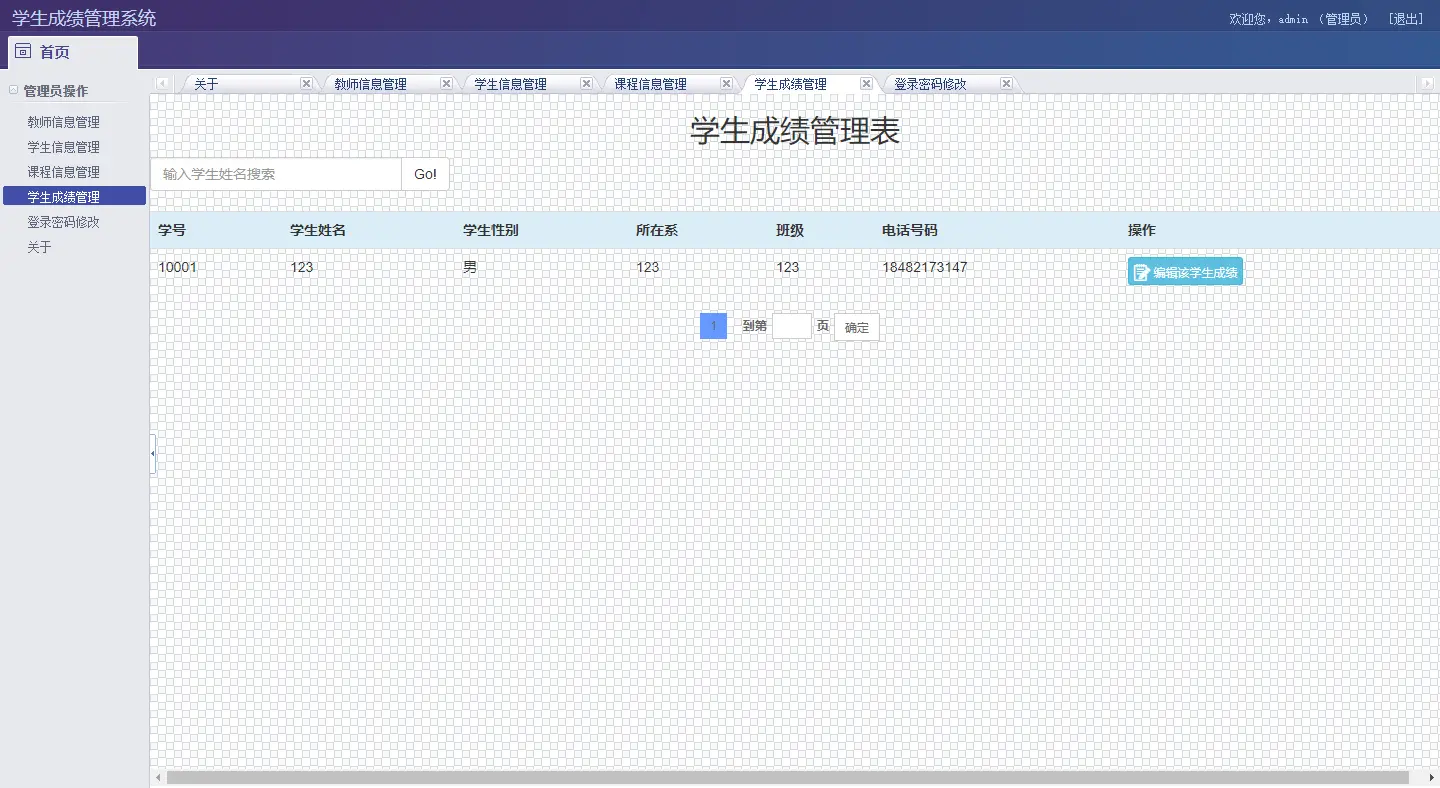Screen dimensions: 1440x788
Task: Close the 教师信息管理 tab
Action: [x=446, y=83]
